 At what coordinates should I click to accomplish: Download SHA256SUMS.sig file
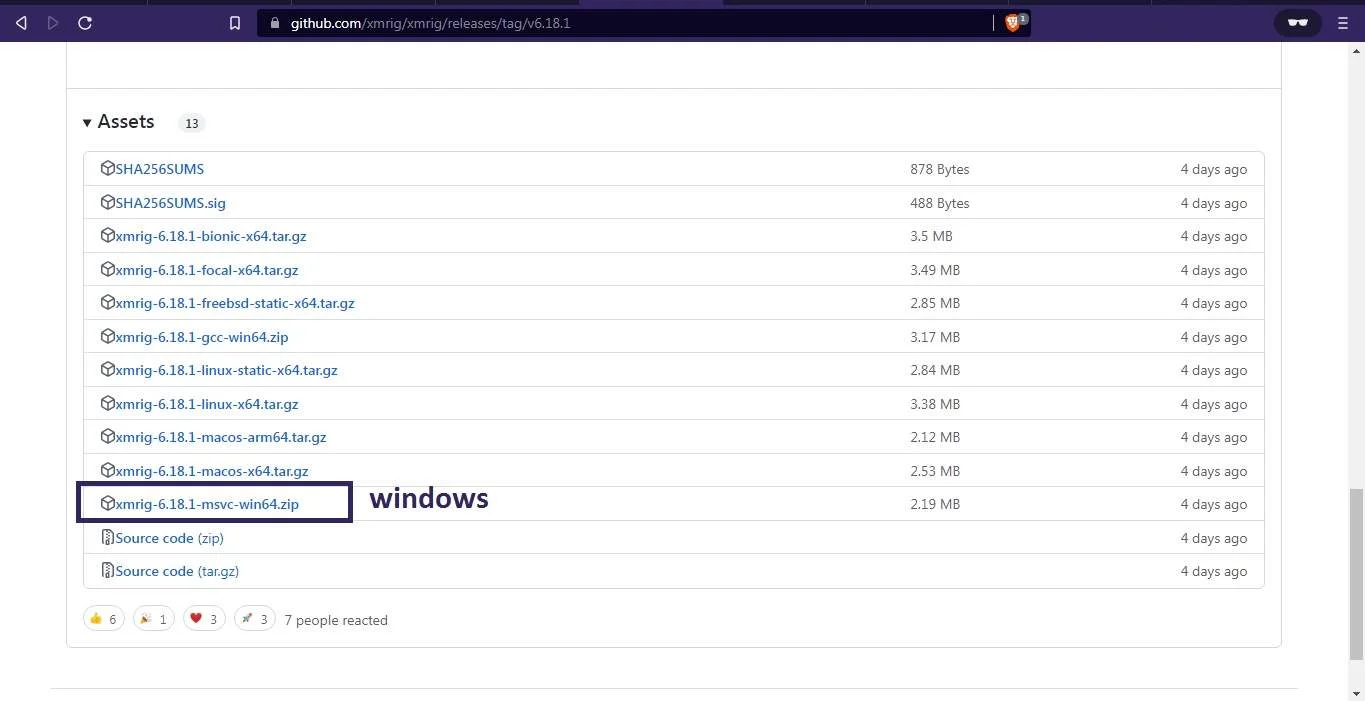[170, 203]
